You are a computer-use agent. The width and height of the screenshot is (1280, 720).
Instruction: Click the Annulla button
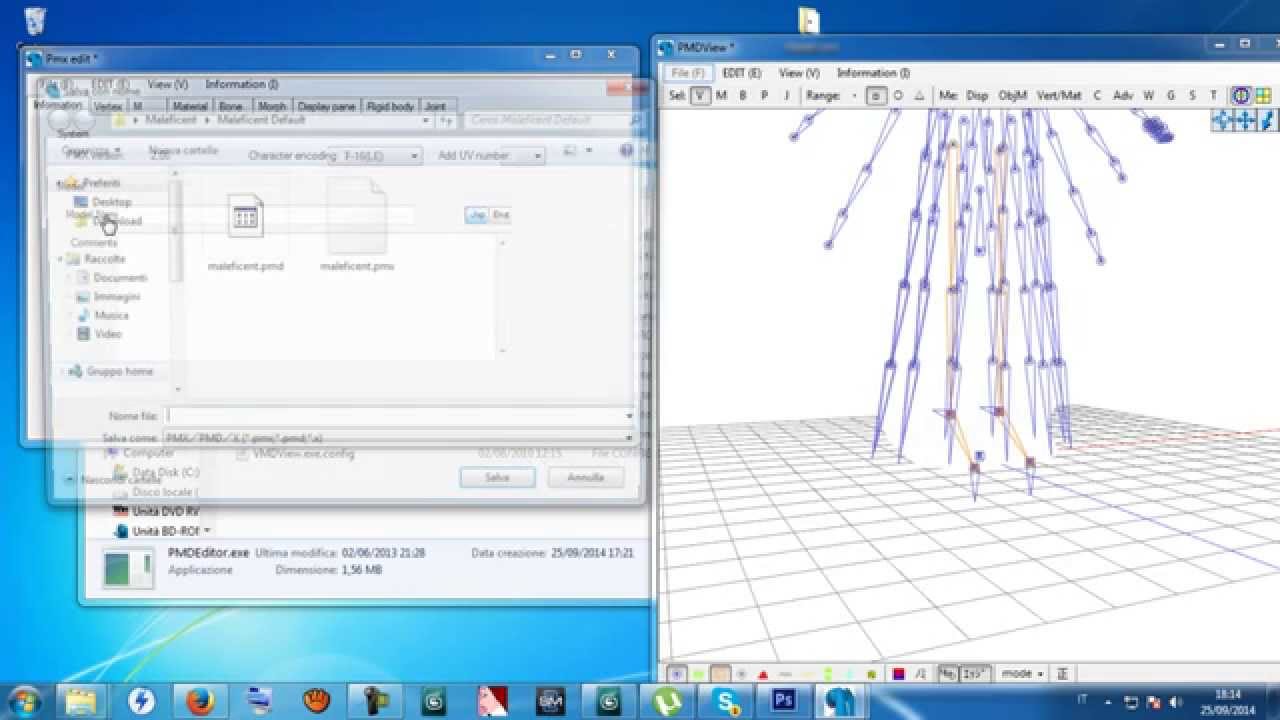[586, 478]
